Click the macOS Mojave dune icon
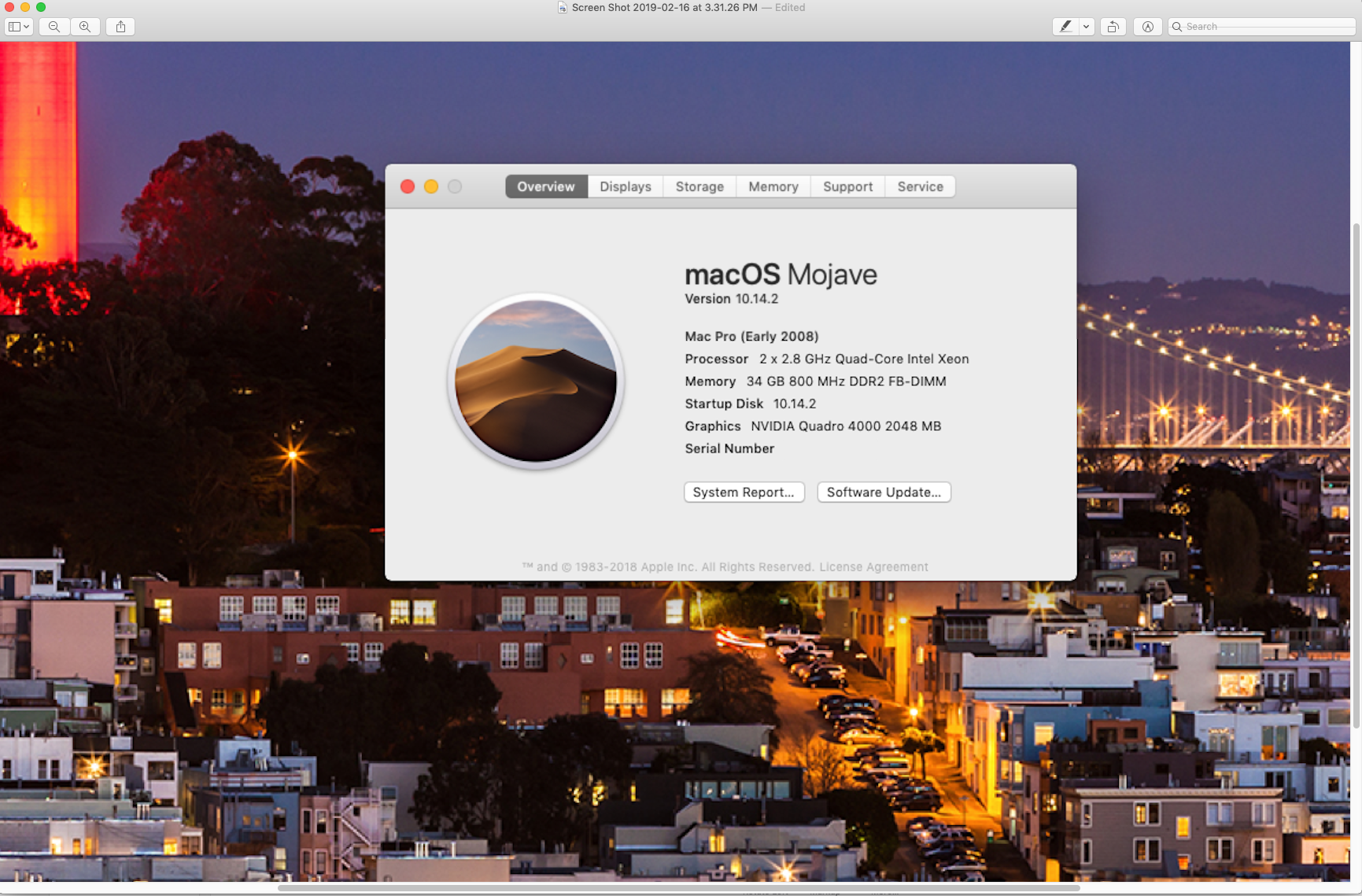Image resolution: width=1362 pixels, height=896 pixels. tap(536, 382)
